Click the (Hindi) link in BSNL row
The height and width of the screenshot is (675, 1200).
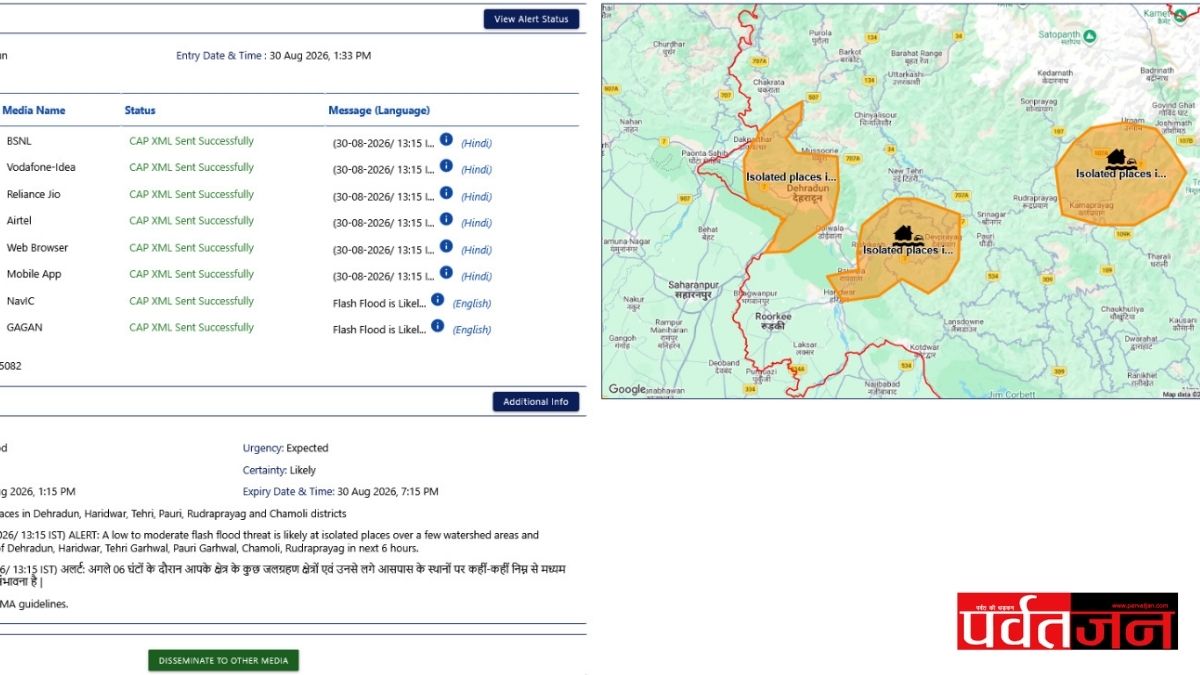point(476,143)
